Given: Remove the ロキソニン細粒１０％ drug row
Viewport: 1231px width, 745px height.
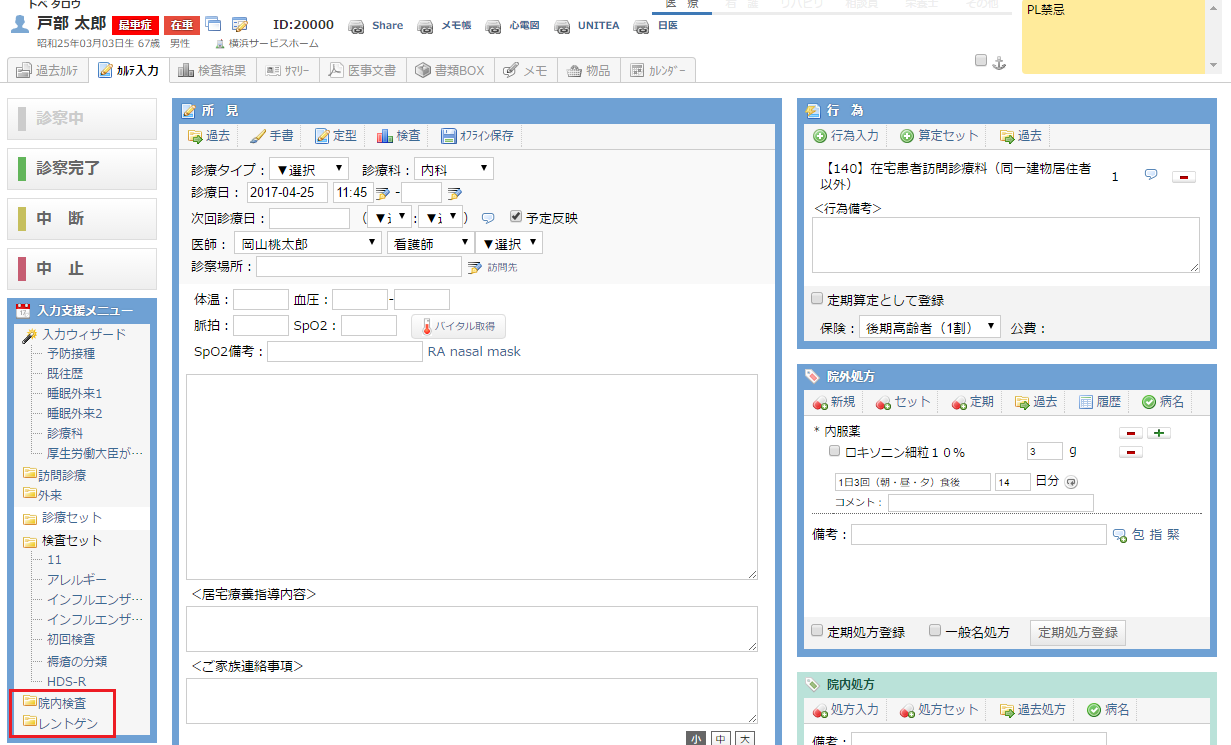Looking at the screenshot, I should [1130, 452].
